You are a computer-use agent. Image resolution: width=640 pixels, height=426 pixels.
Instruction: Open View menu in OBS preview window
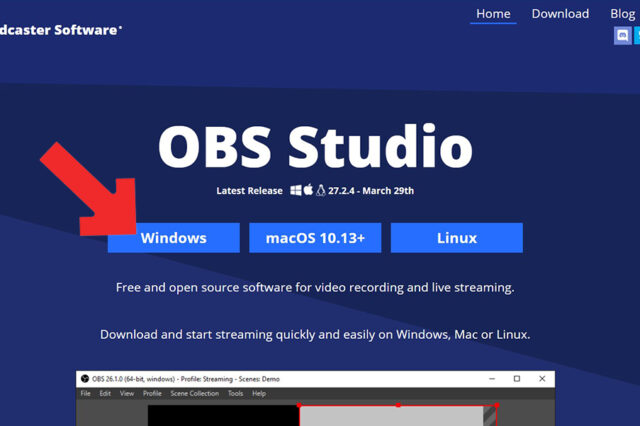click(x=127, y=393)
